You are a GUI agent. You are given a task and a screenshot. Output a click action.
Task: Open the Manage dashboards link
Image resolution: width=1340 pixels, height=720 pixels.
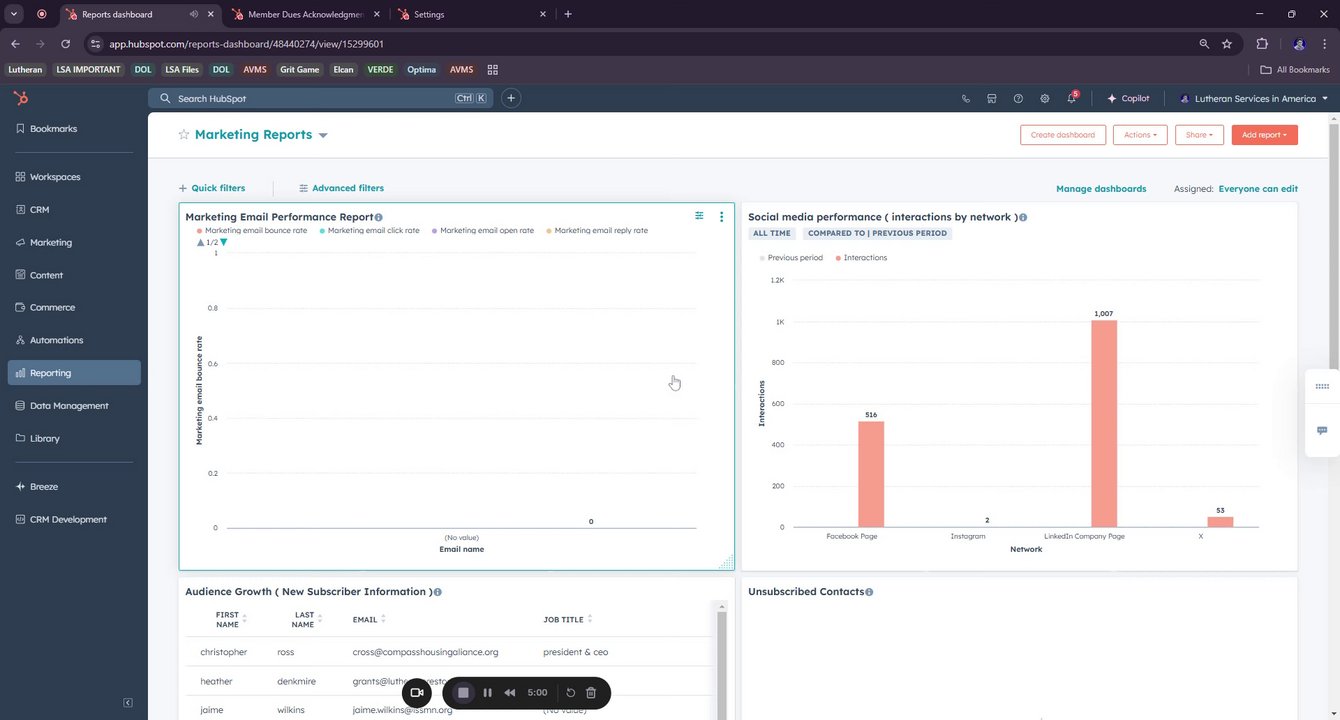click(1101, 188)
